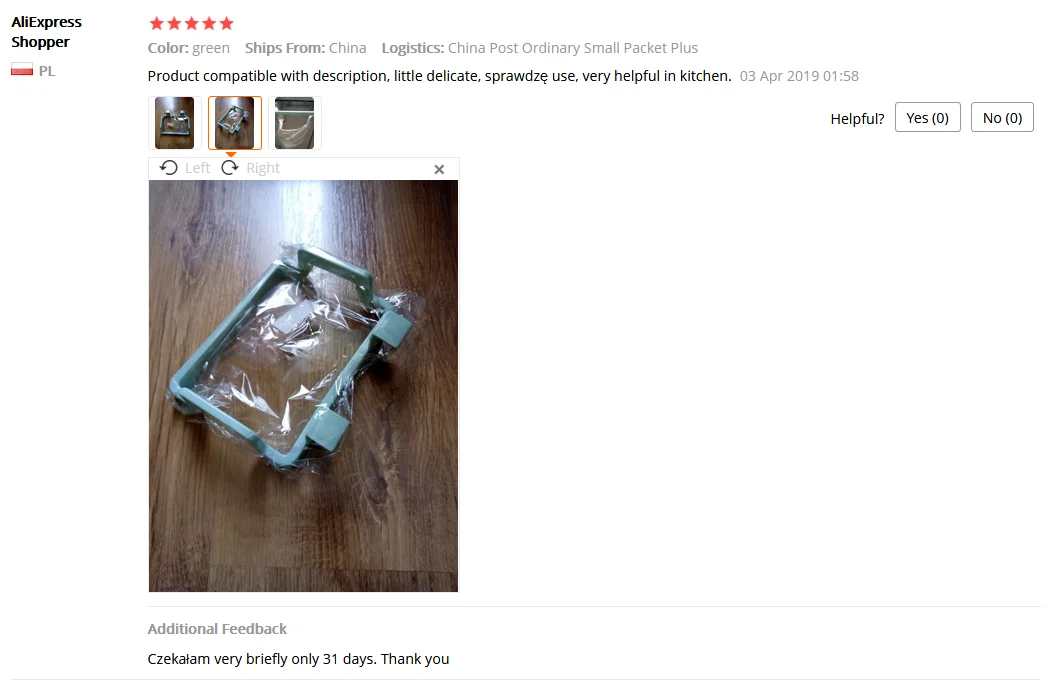Image resolution: width=1052 pixels, height=685 pixels.
Task: Click the 'Left' rotate label
Action: pos(197,168)
